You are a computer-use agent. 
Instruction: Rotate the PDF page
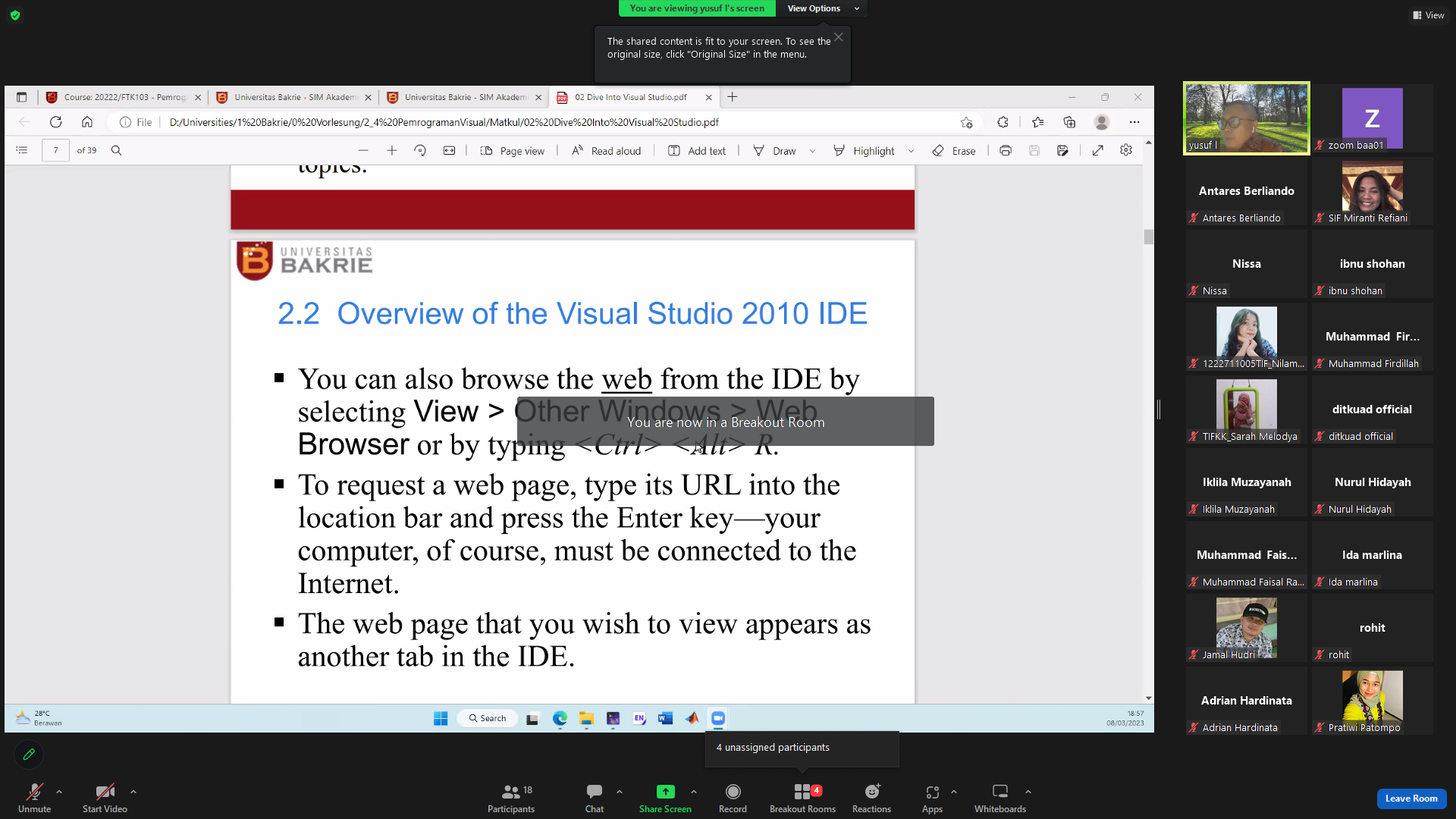[420, 150]
